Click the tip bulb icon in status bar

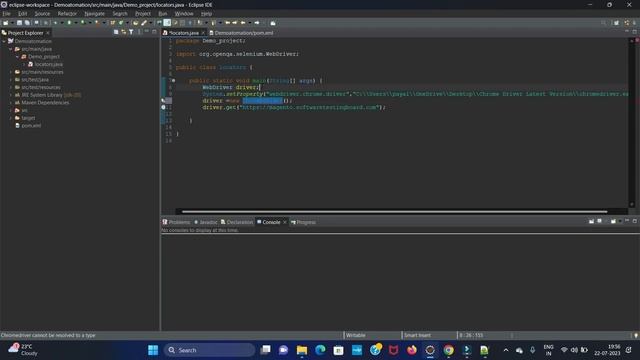(x=636, y=336)
